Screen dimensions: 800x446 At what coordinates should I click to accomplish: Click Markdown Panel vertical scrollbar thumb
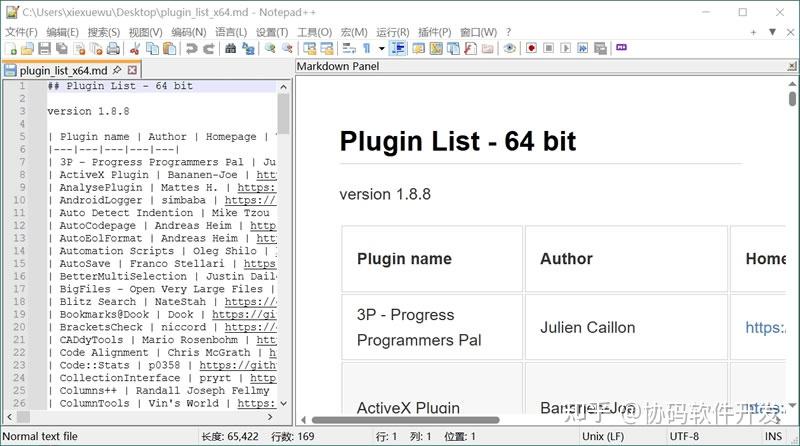pos(792,98)
